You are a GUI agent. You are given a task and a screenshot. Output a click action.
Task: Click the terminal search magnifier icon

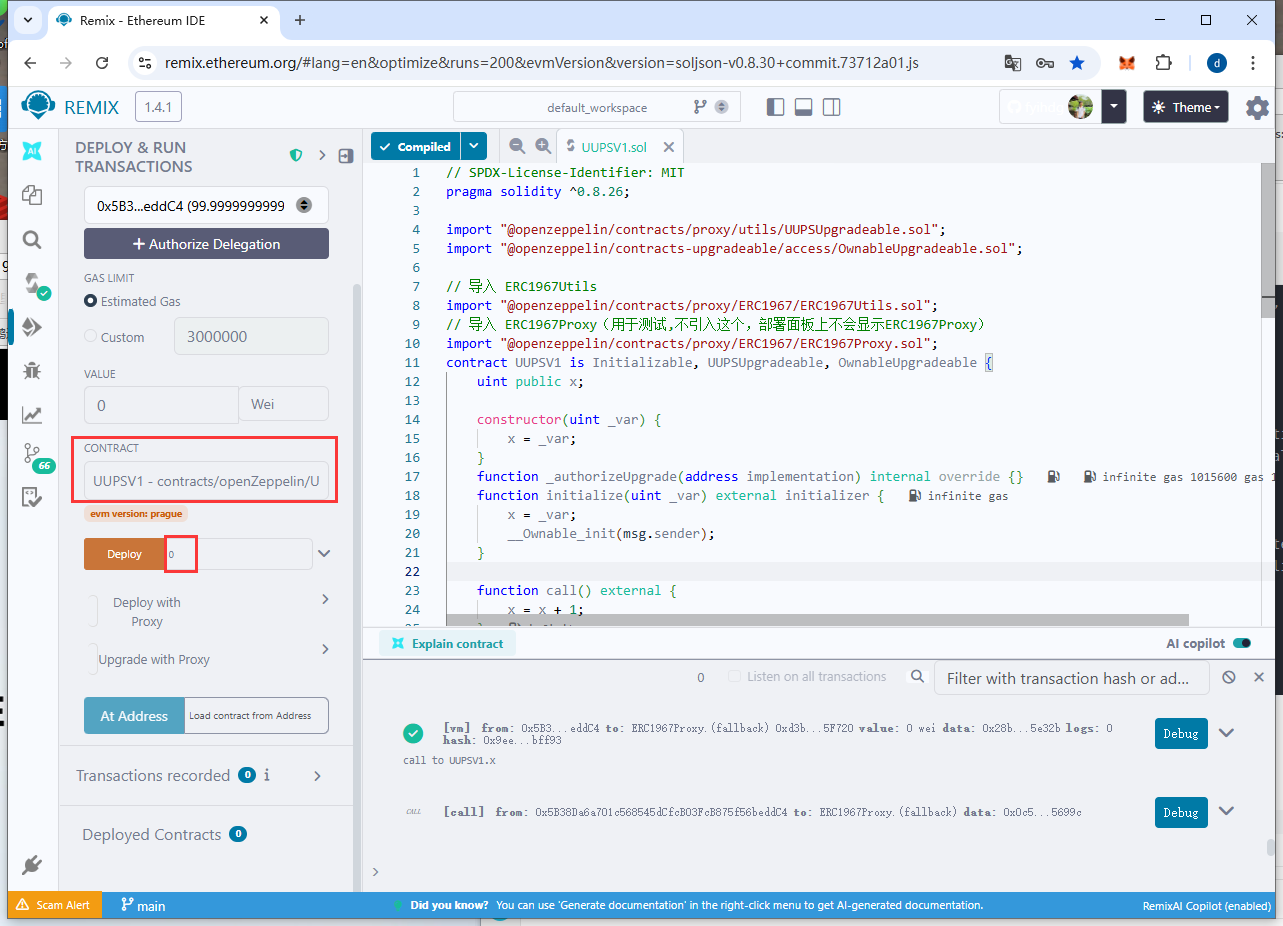[917, 677]
